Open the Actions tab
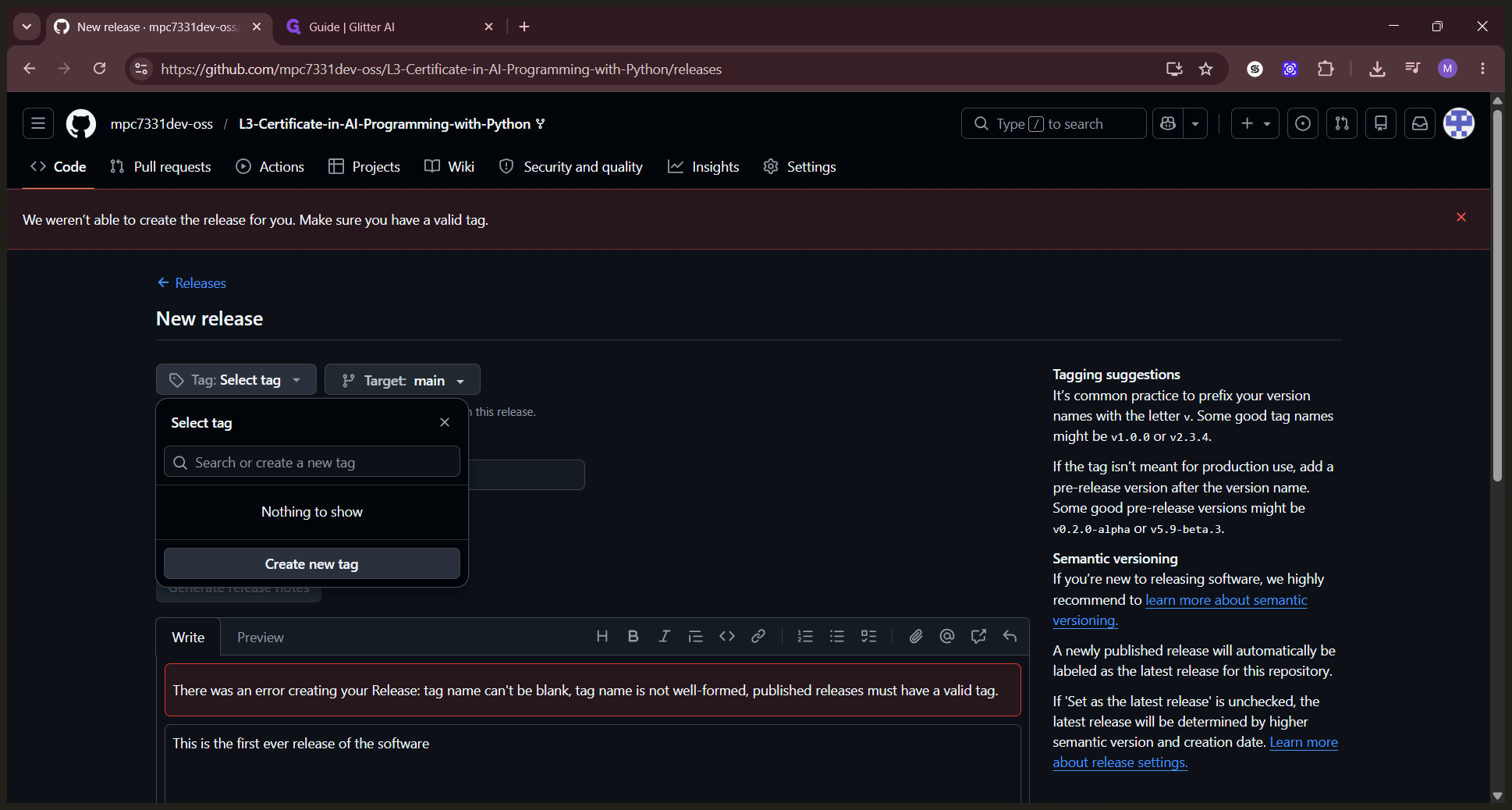The image size is (1512, 810). [270, 166]
